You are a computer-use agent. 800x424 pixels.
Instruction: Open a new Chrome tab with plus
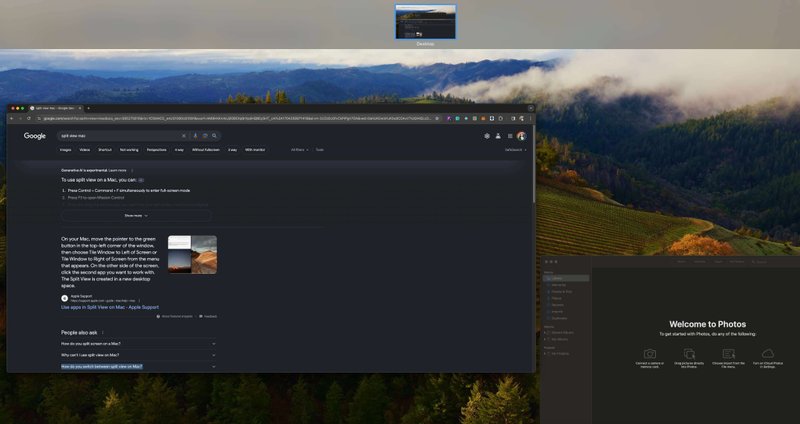coord(88,108)
